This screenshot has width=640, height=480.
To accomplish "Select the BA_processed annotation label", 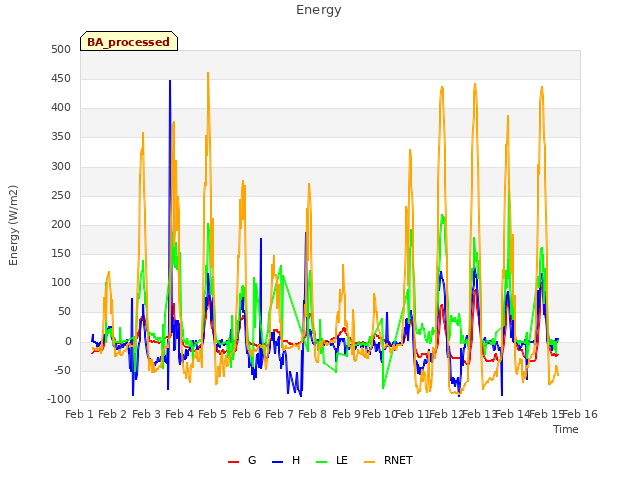I will [129, 42].
